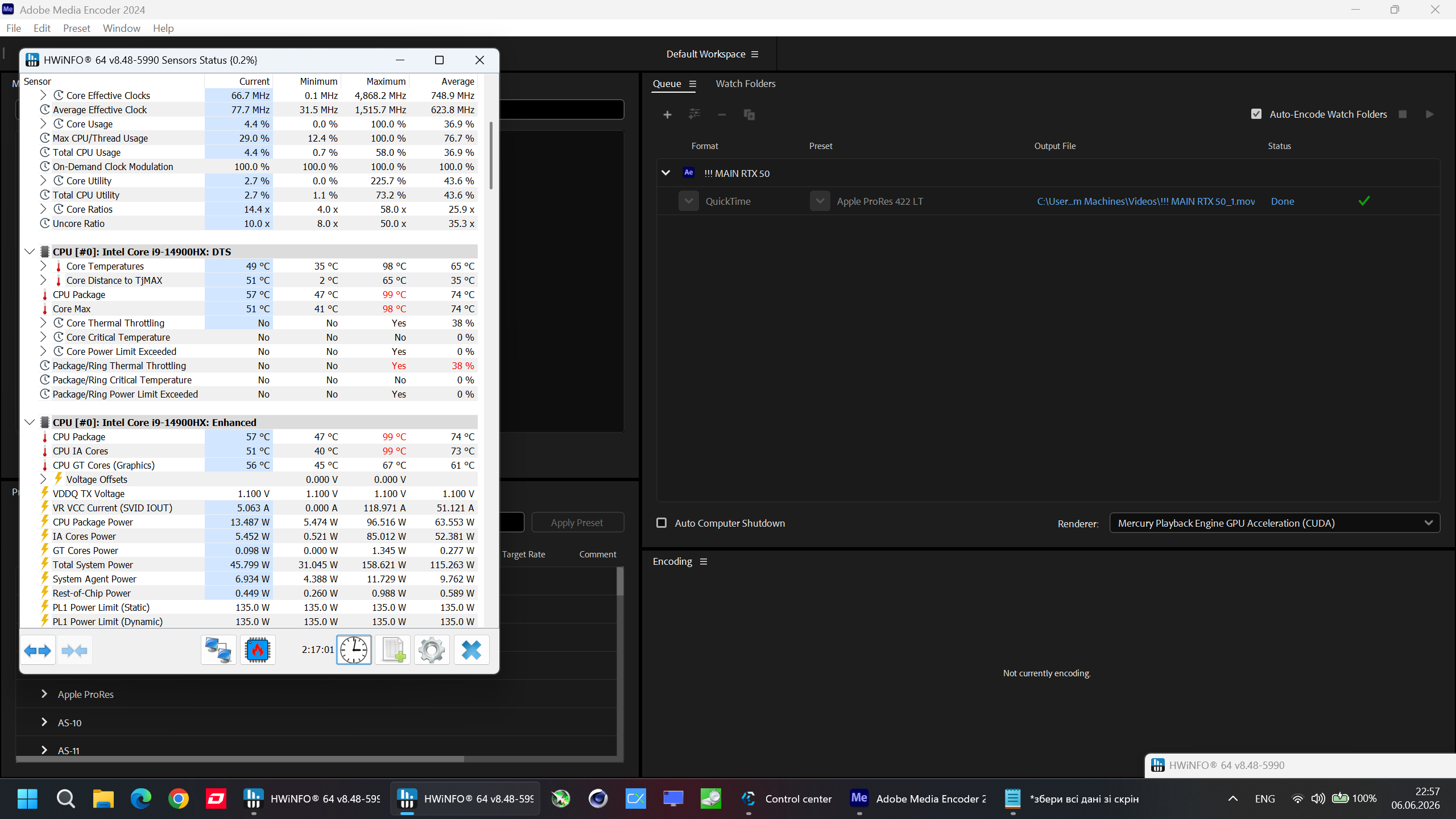Click the Done status link
Image resolution: width=1456 pixels, height=819 pixels.
[1283, 201]
